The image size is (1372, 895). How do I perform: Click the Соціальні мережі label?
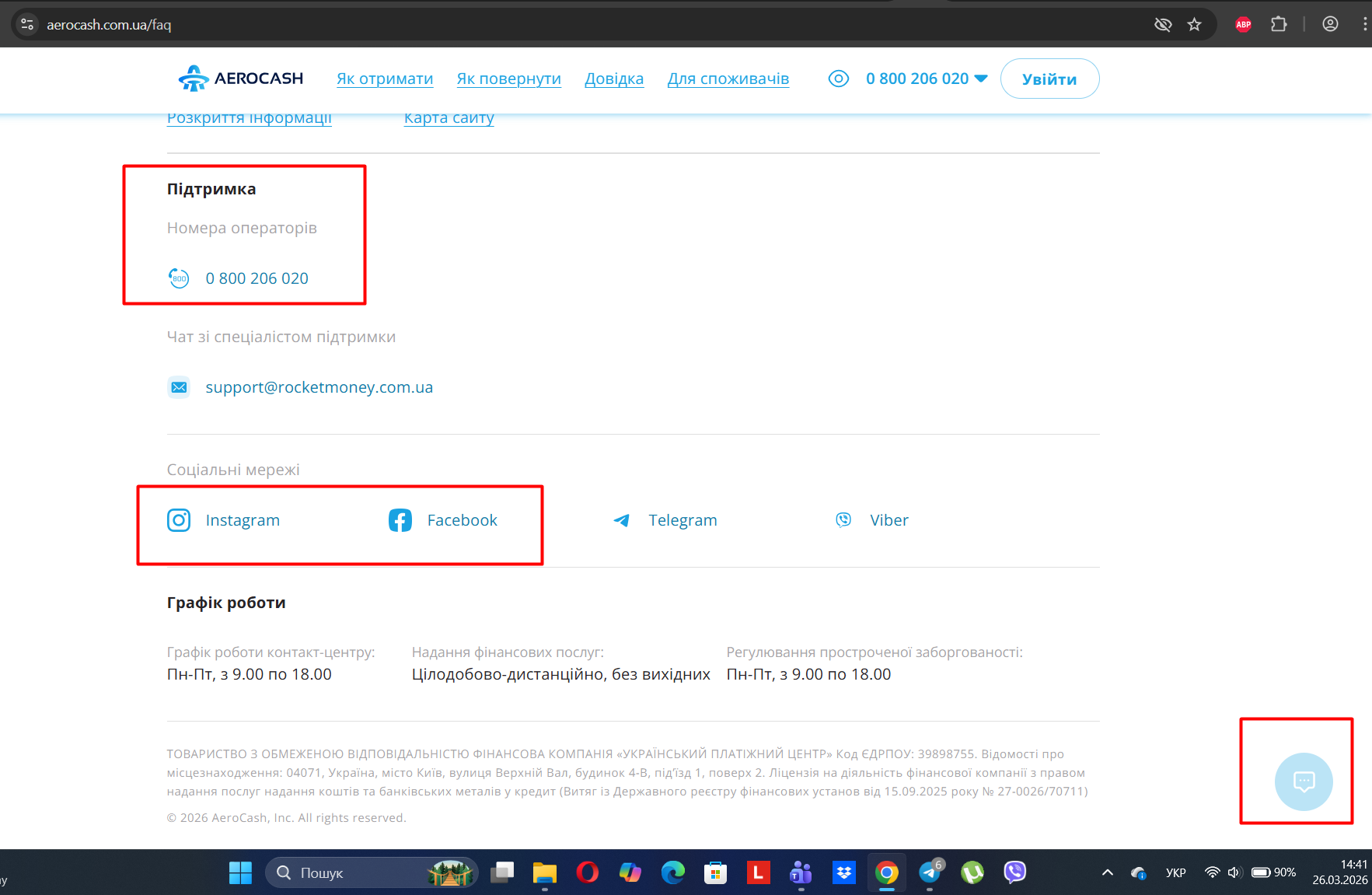pyautogui.click(x=233, y=470)
